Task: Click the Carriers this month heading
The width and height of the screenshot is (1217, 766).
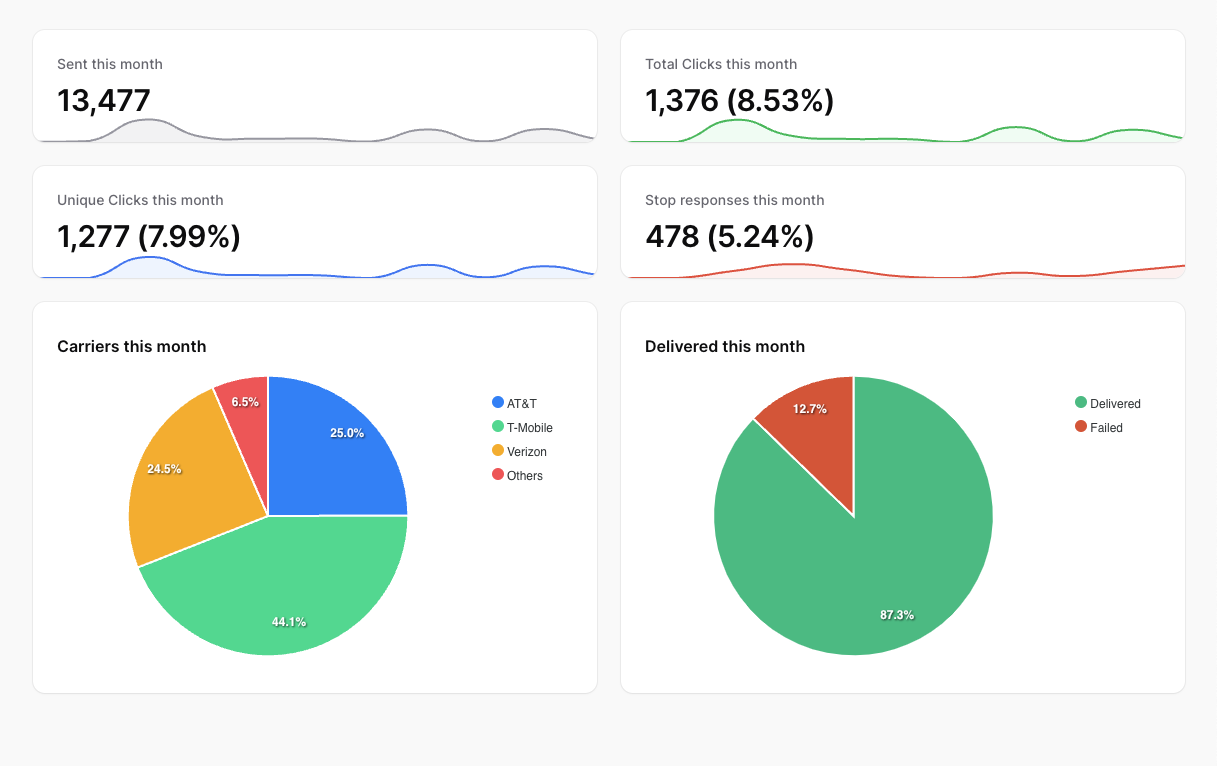Action: [132, 347]
